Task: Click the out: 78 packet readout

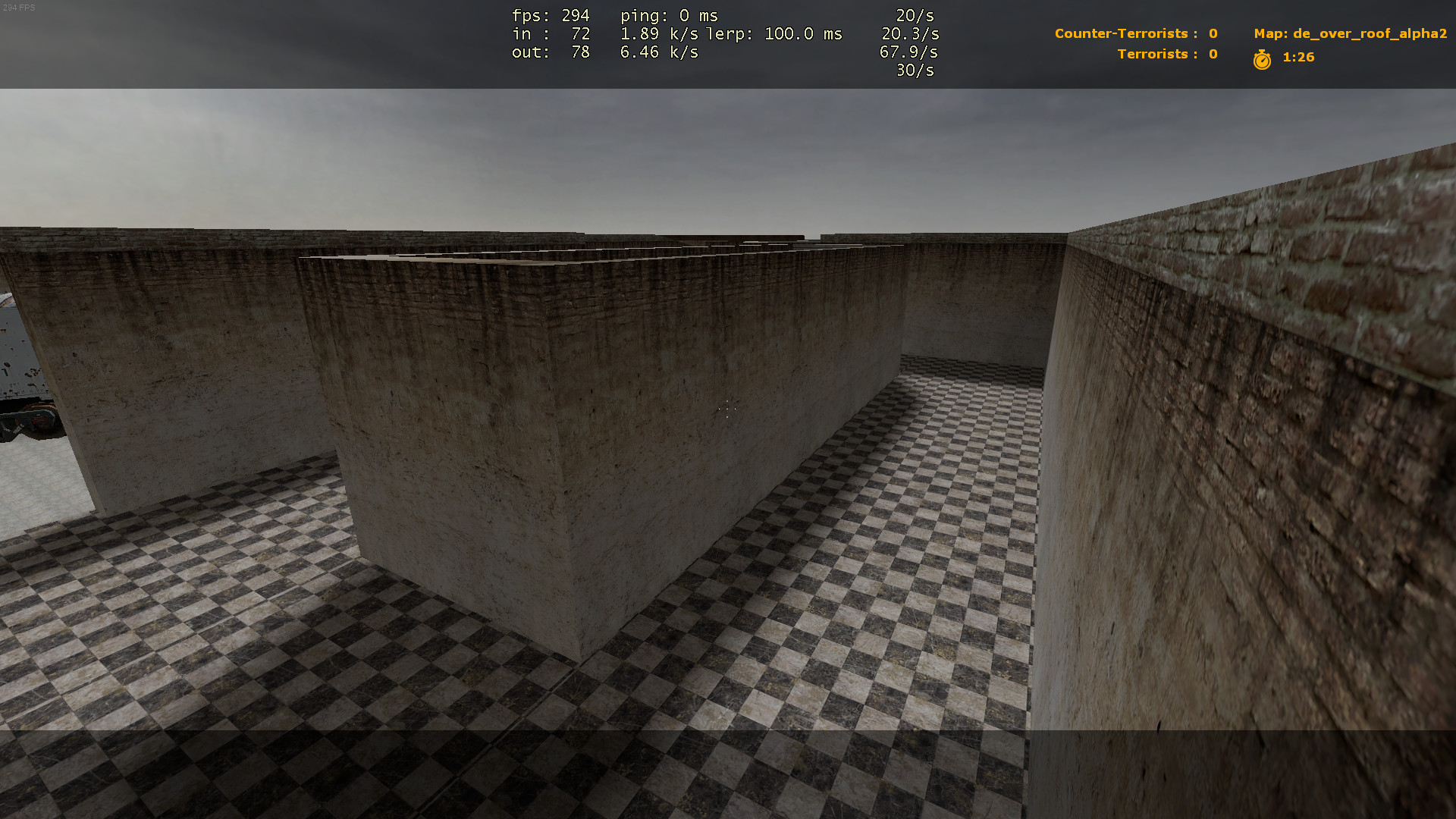Action: pos(551,52)
